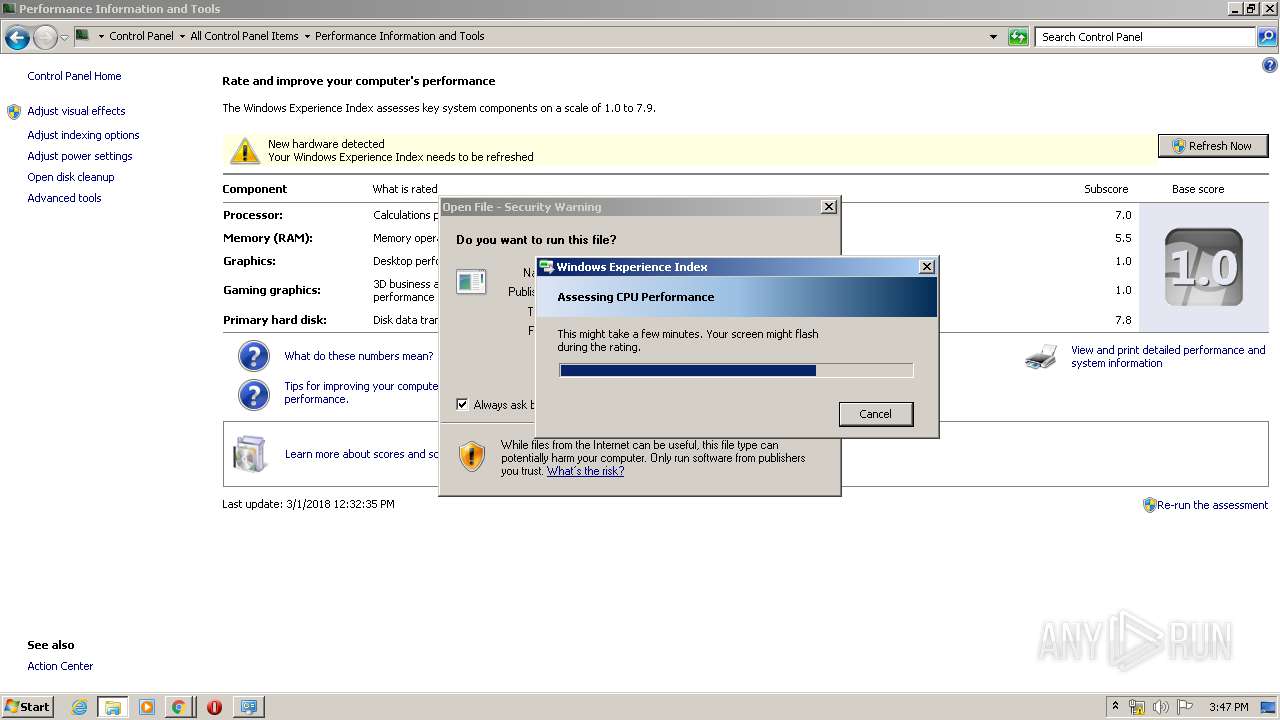Open recent pages dropdown next to Forward

click(x=64, y=37)
